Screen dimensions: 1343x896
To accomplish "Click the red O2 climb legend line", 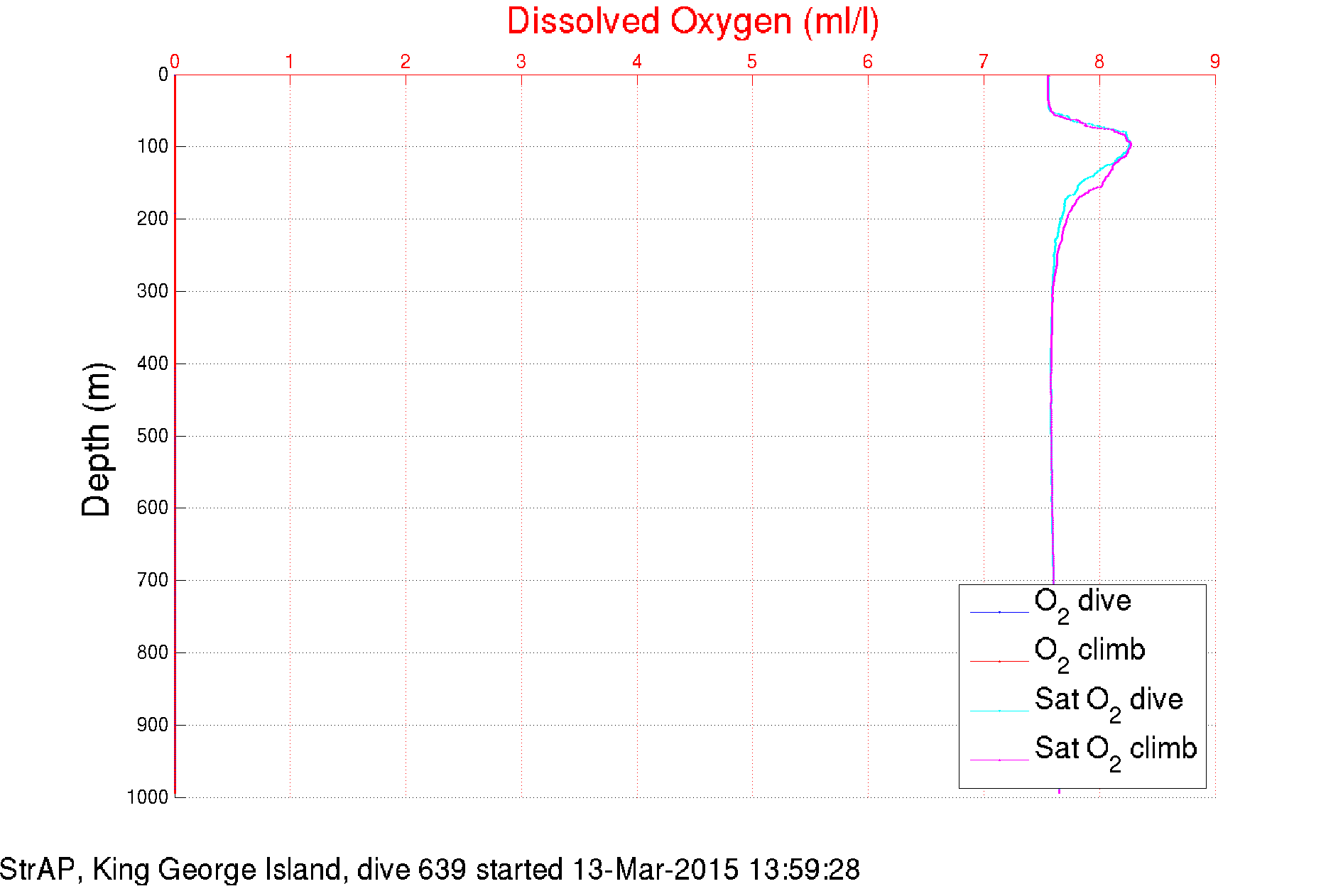I will tap(999, 661).
